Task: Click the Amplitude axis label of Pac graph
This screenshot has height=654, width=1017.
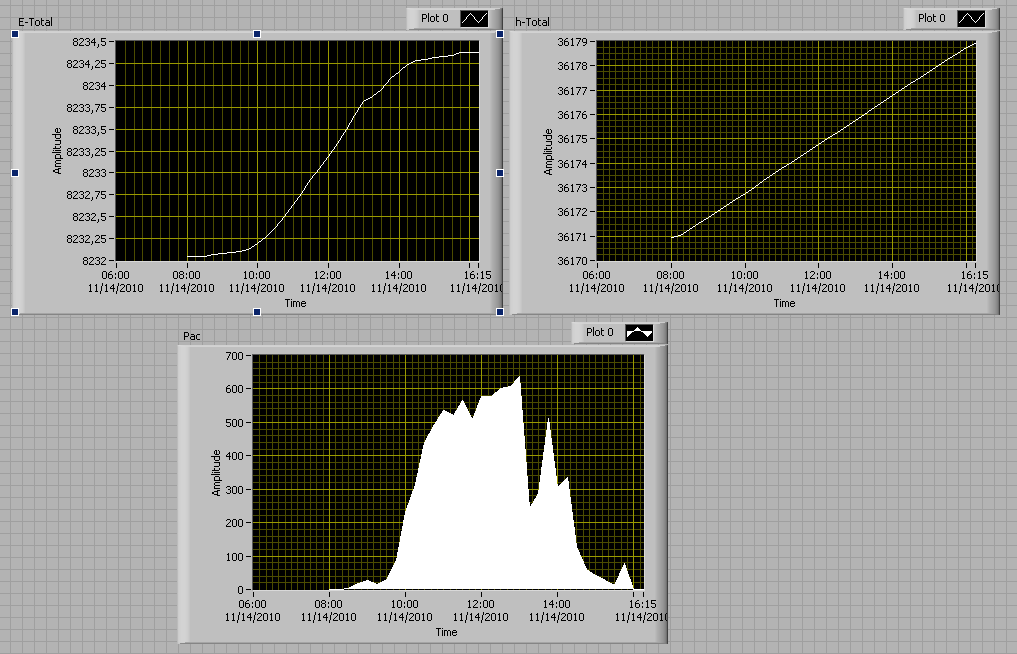Action: click(x=217, y=473)
